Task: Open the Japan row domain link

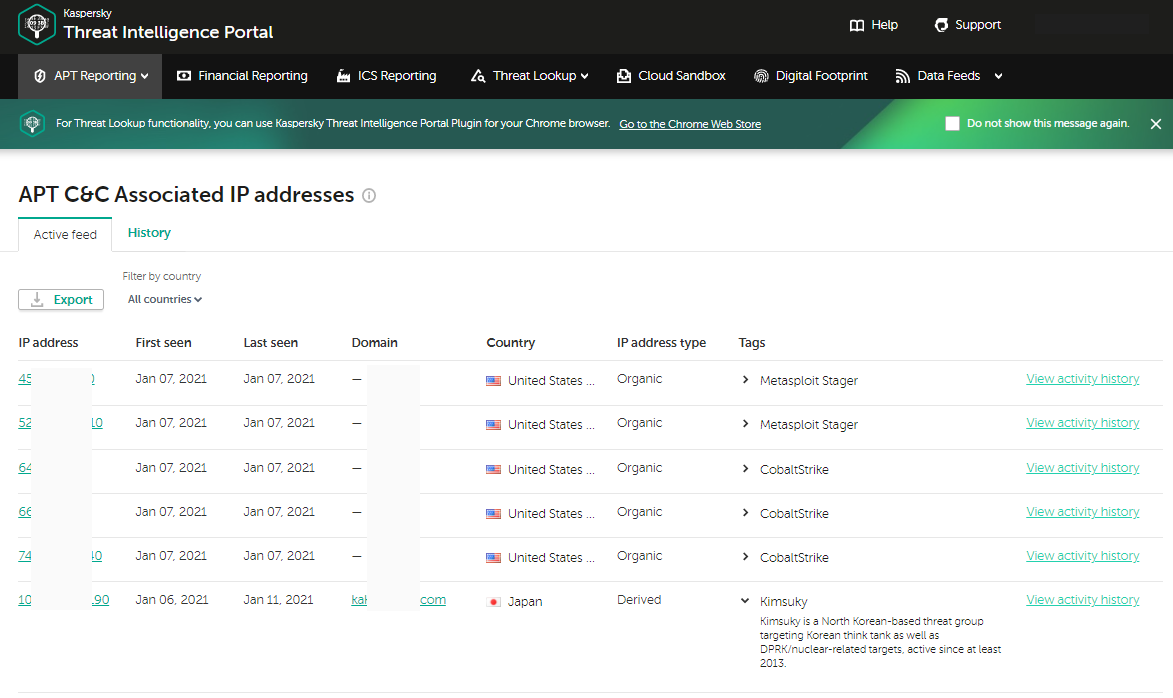Action: [x=399, y=600]
